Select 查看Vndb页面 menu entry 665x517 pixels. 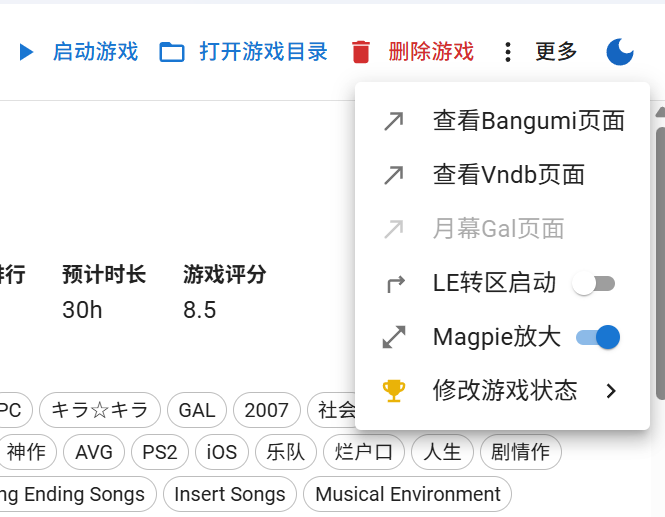(x=508, y=175)
